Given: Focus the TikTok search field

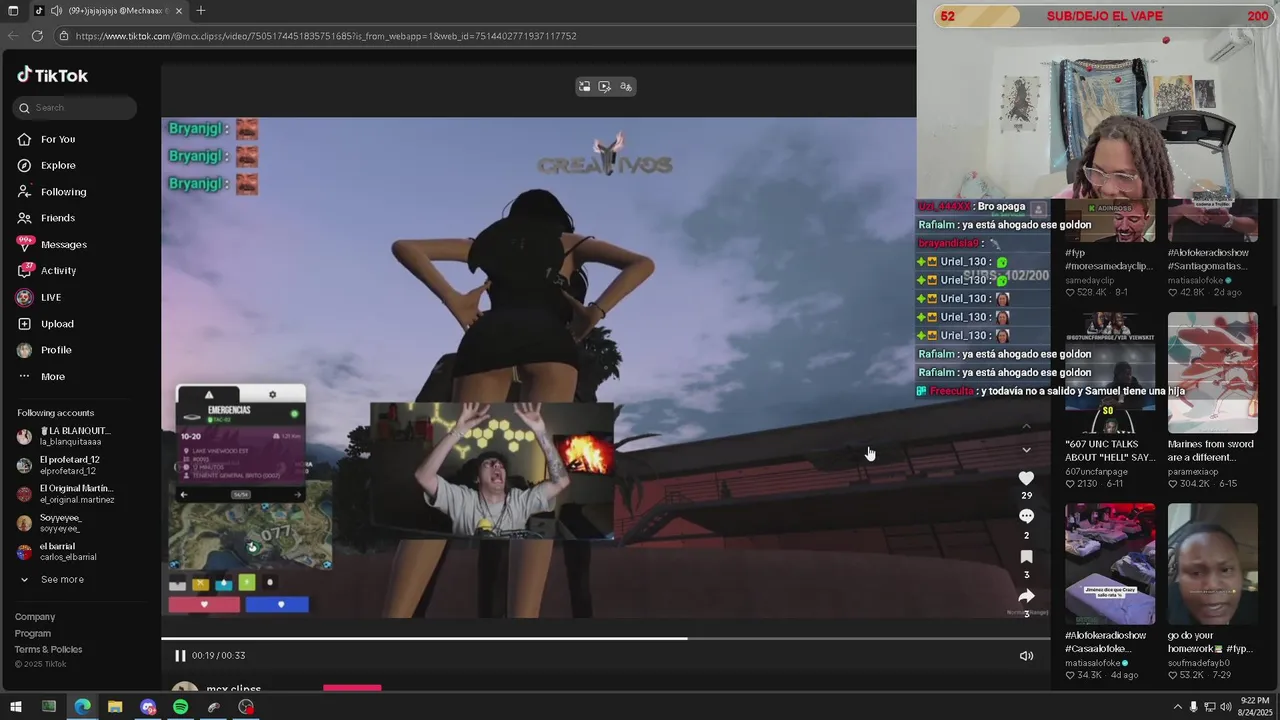Looking at the screenshot, I should click(x=75, y=108).
